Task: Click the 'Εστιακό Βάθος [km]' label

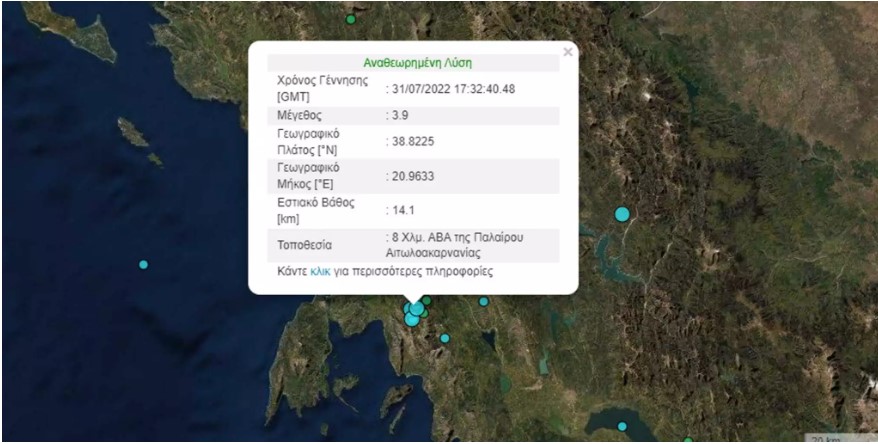Action: 316,211
